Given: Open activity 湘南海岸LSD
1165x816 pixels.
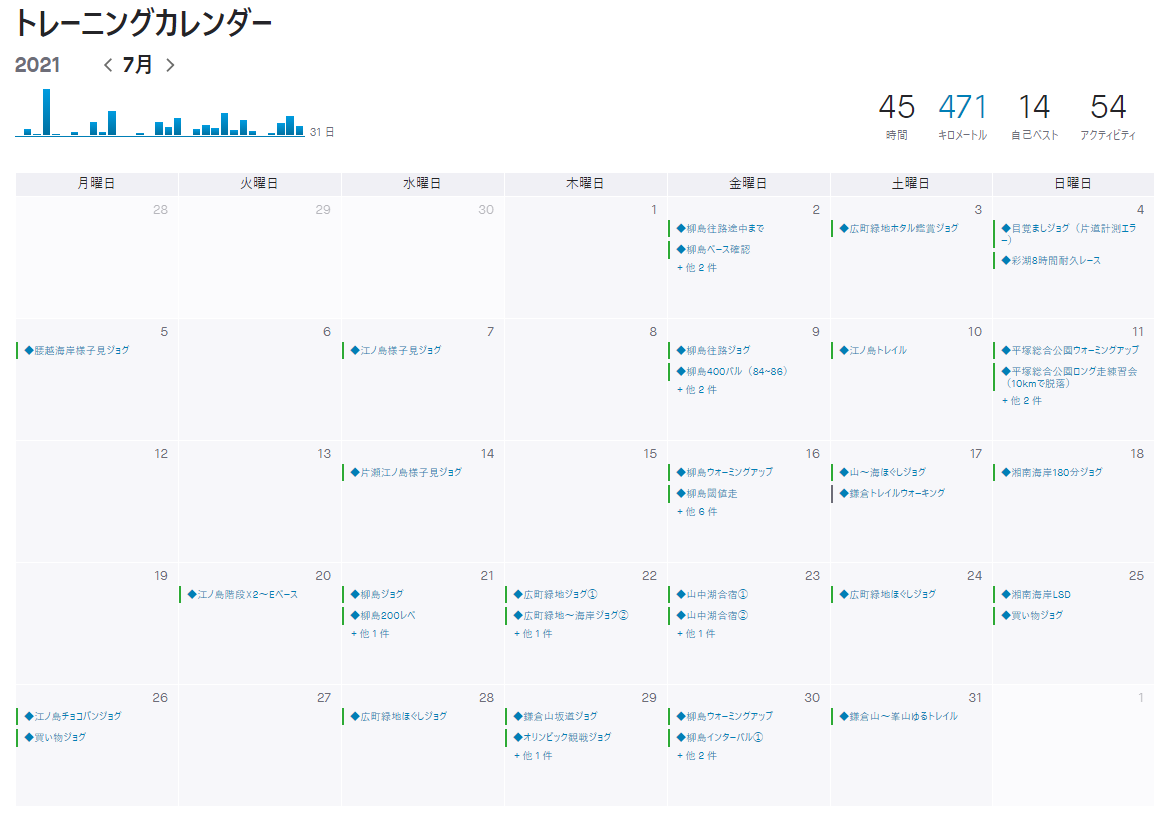Looking at the screenshot, I should pyautogui.click(x=1036, y=595).
